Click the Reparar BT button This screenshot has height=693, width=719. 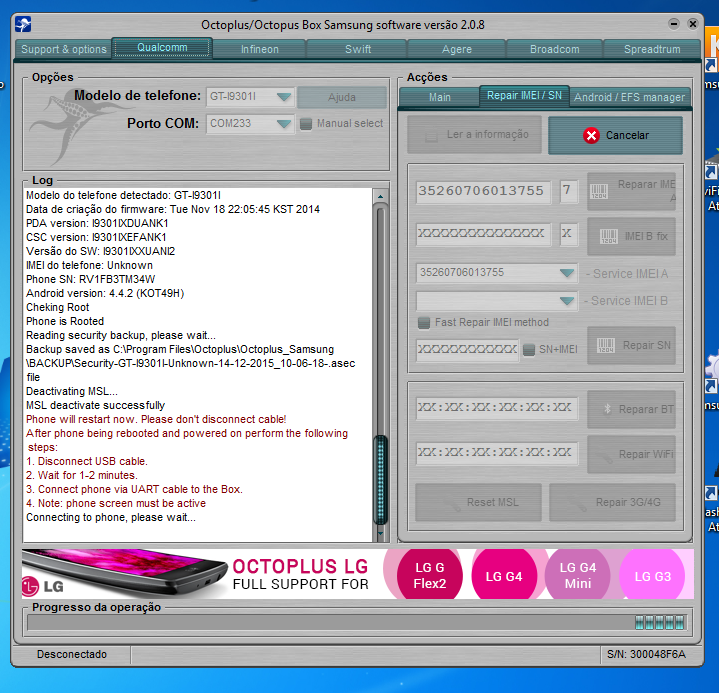631,409
